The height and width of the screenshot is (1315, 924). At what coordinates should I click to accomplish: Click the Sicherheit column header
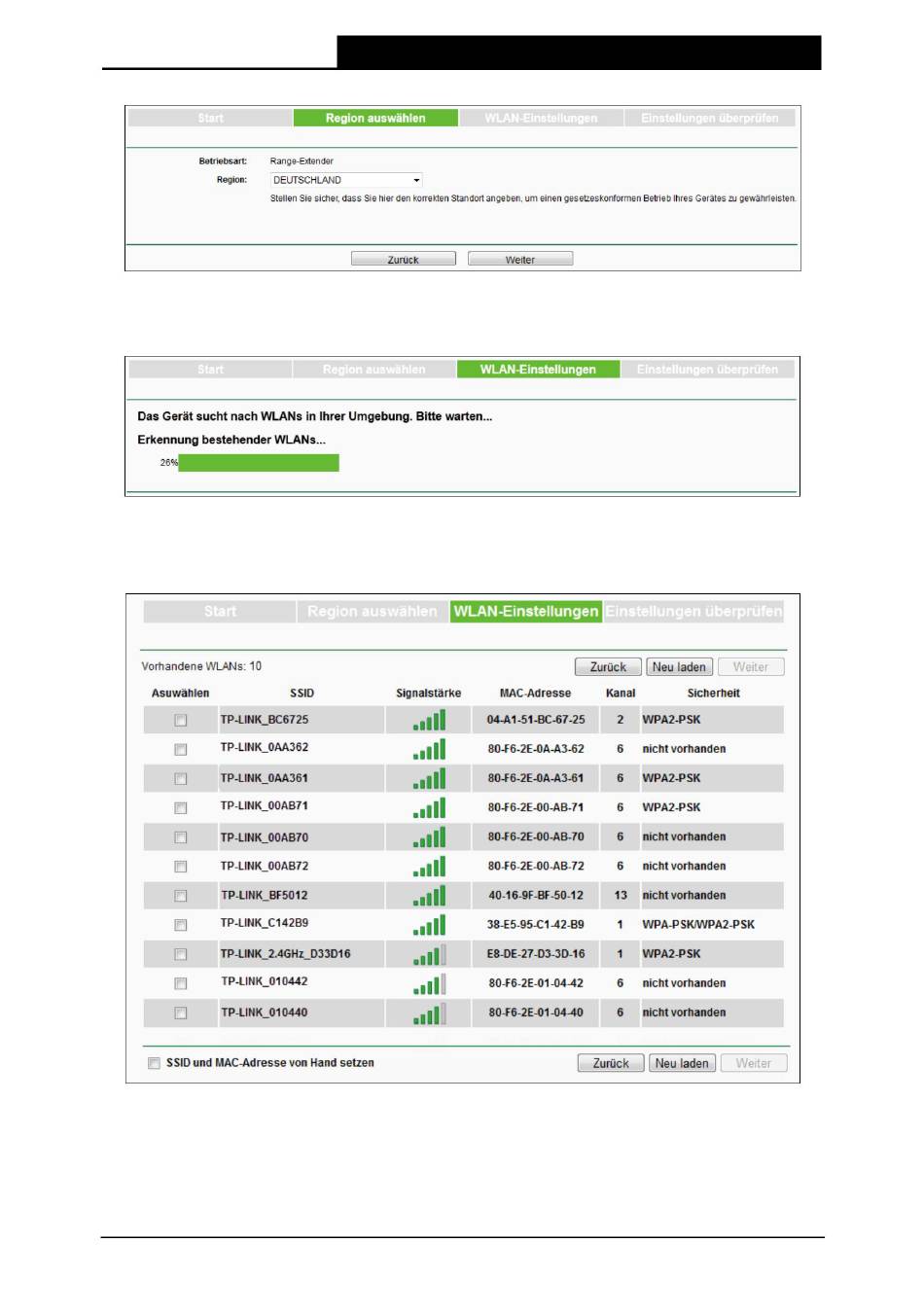point(713,693)
